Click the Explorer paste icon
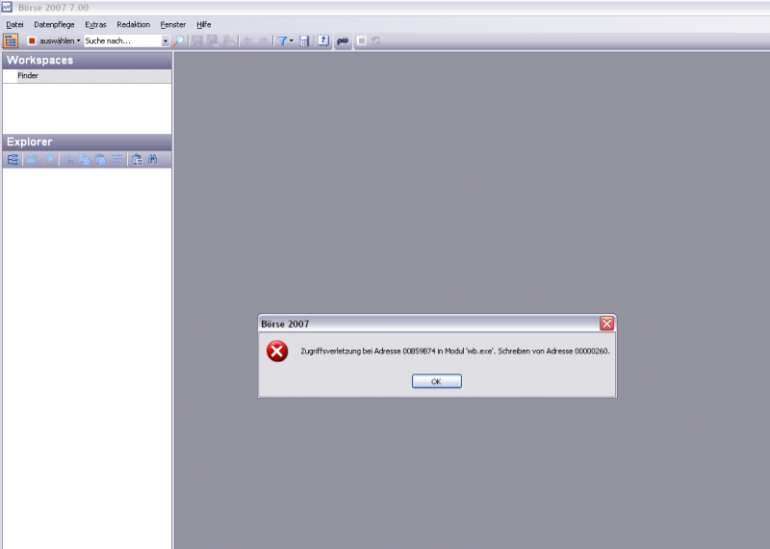This screenshot has height=549, width=770. [x=100, y=160]
